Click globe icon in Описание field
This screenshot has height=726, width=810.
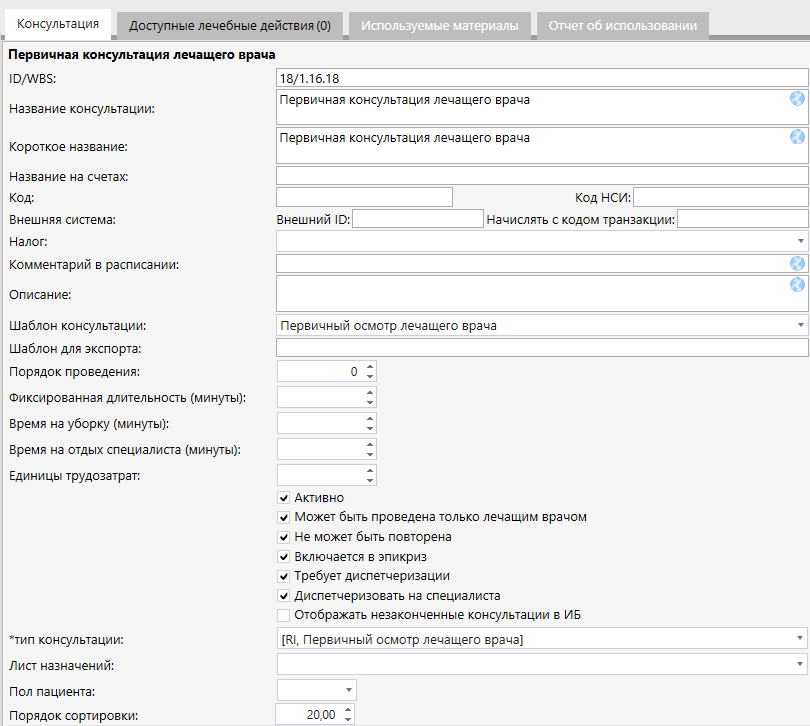[797, 285]
